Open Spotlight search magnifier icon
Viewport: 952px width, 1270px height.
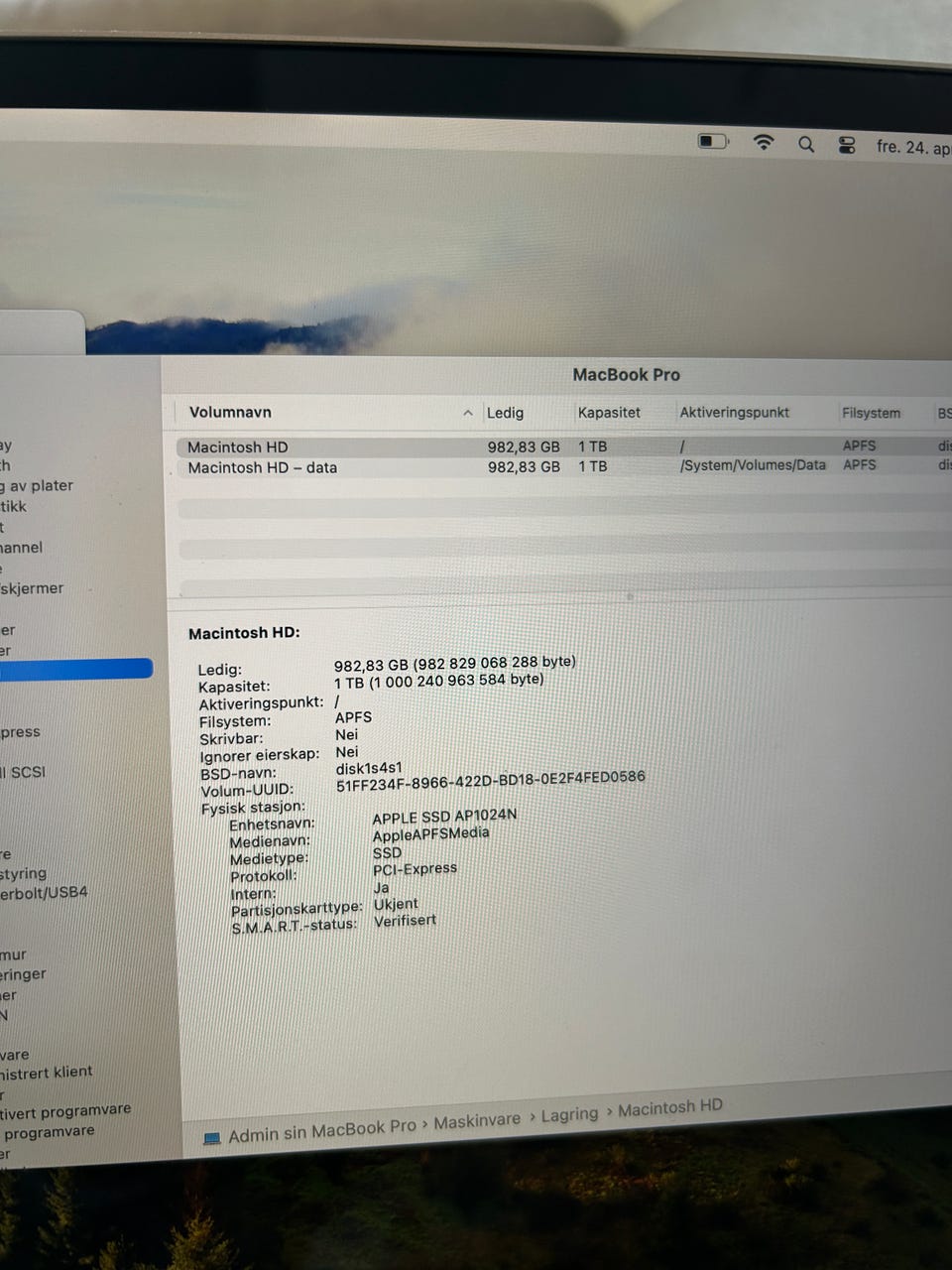pos(806,145)
